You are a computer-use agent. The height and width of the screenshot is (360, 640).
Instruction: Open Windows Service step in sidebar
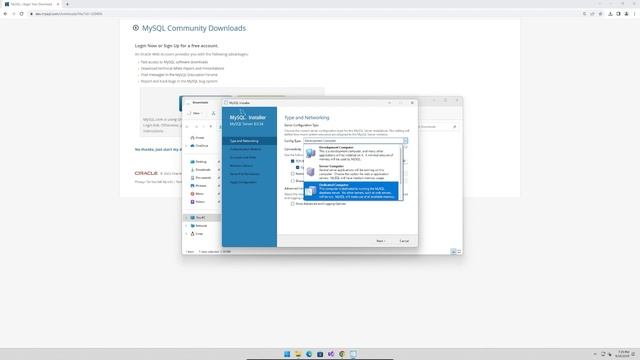point(242,165)
